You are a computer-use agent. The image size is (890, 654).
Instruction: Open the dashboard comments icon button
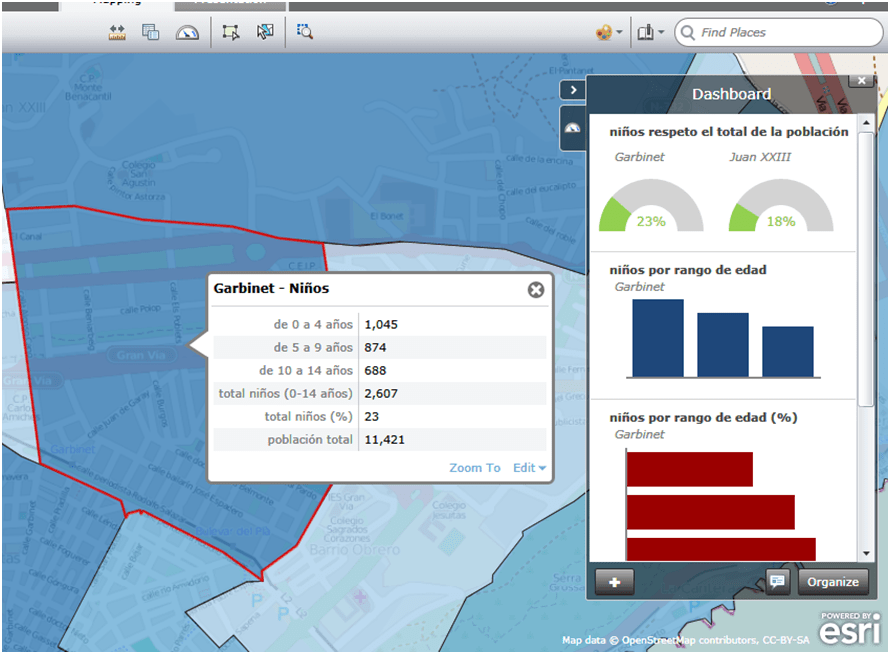pyautogui.click(x=777, y=581)
